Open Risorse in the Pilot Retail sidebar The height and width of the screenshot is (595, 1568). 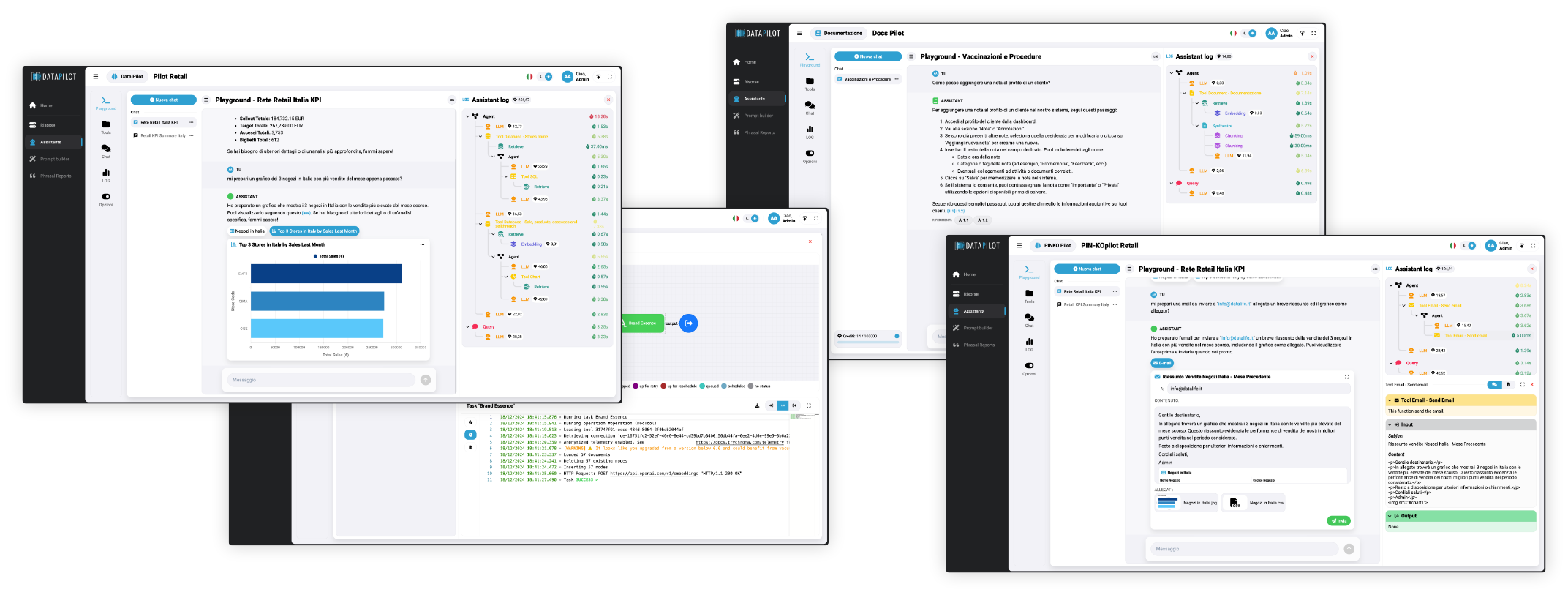(x=42, y=125)
